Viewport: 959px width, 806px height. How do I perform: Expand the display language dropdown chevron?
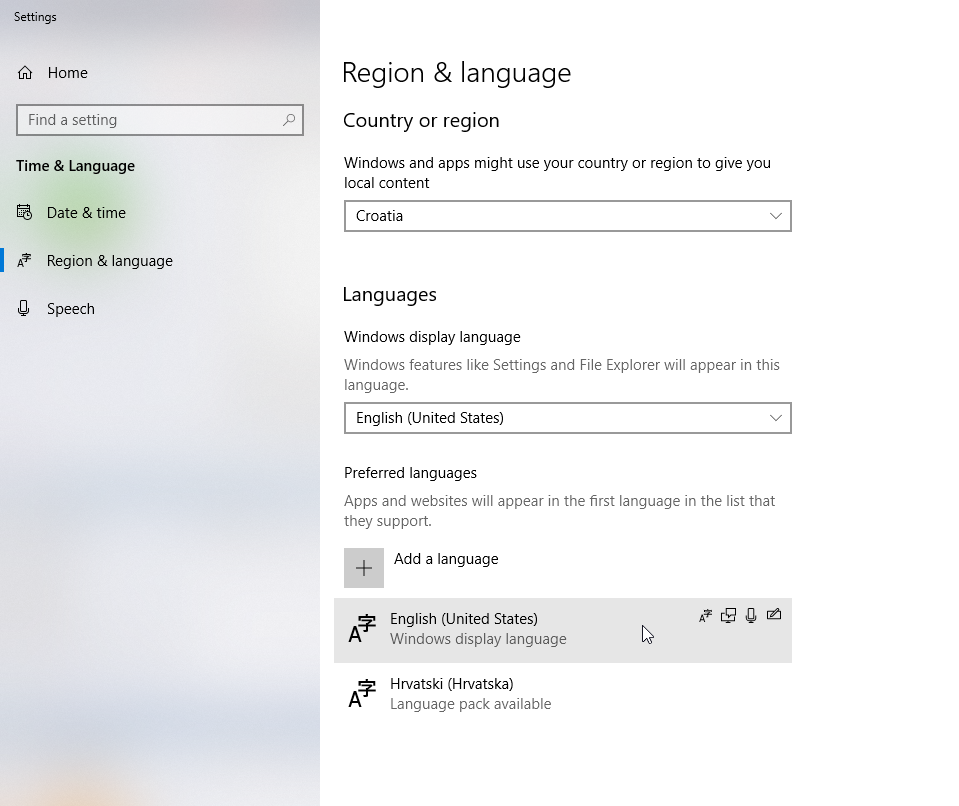point(776,418)
